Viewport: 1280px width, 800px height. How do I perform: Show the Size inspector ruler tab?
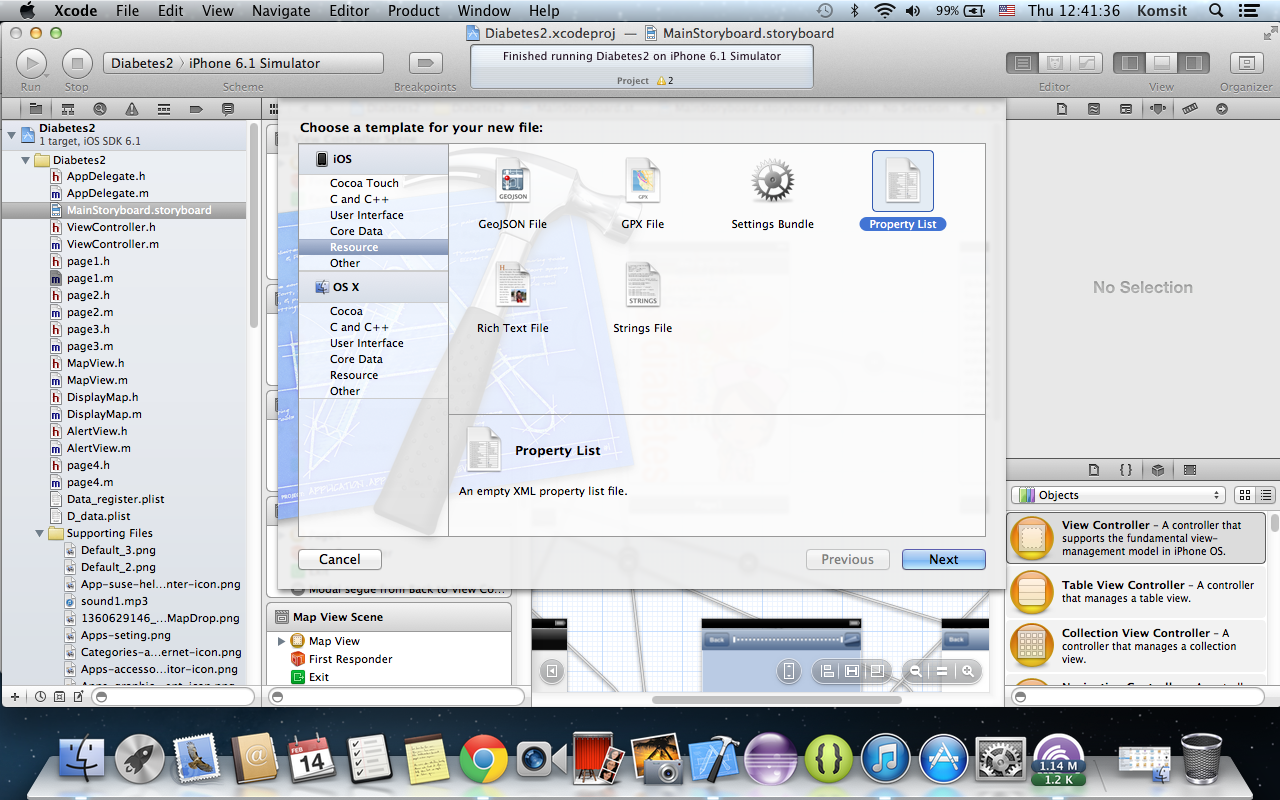(1190, 109)
